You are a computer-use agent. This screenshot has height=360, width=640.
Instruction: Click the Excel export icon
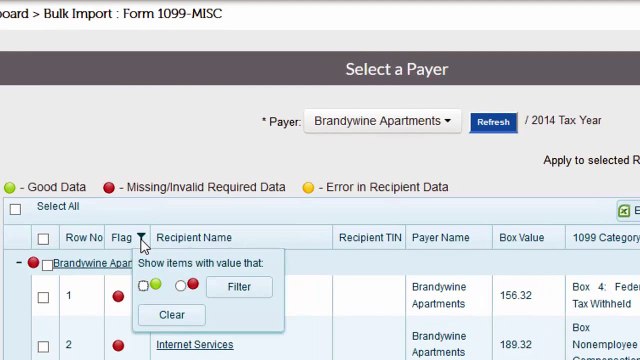pos(624,211)
